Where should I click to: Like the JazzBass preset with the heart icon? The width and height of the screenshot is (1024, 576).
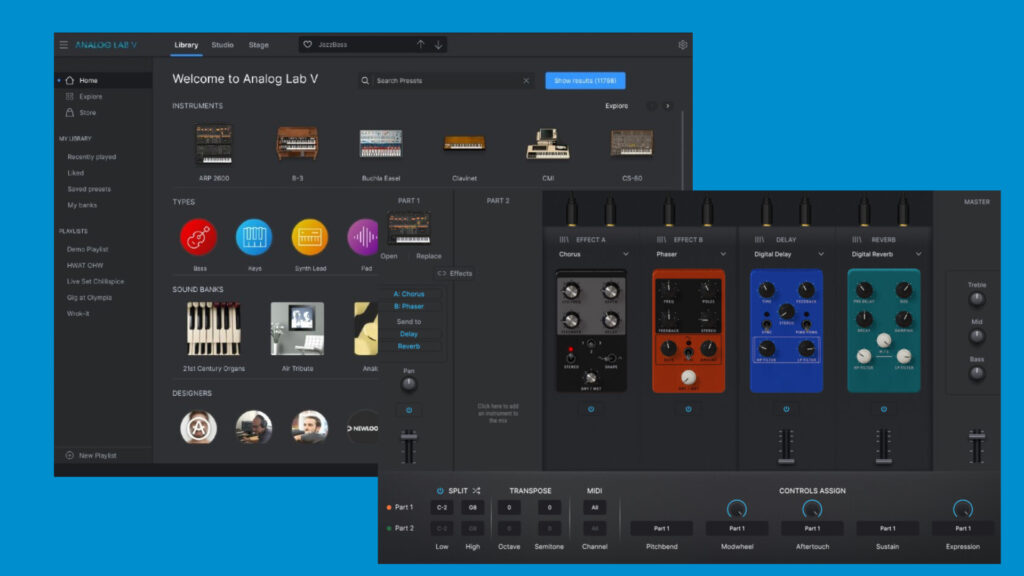coord(308,45)
